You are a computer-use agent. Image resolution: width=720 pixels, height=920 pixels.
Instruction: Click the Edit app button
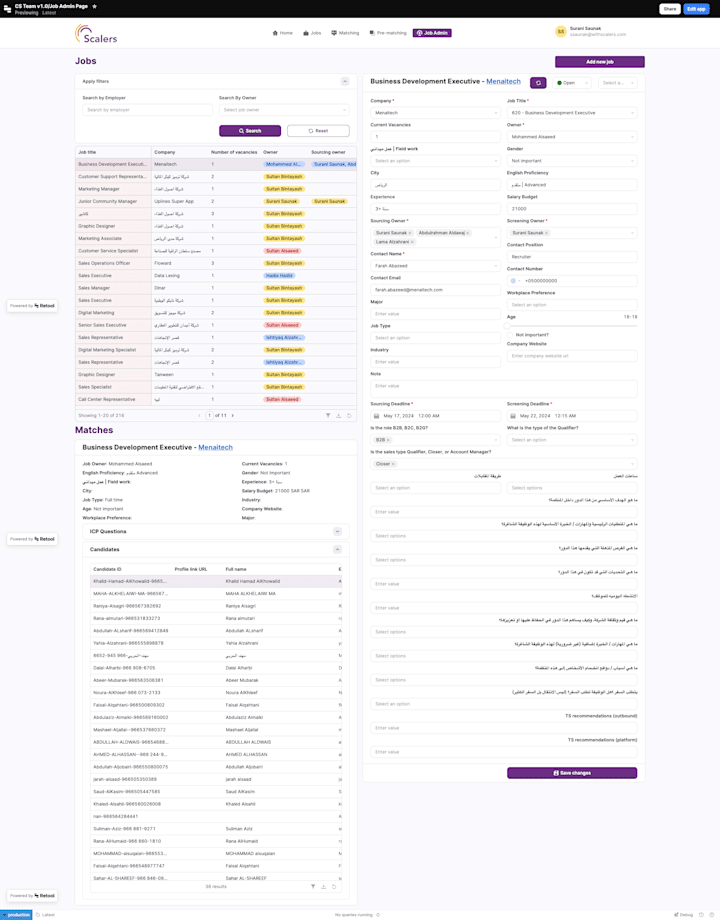click(x=697, y=9)
